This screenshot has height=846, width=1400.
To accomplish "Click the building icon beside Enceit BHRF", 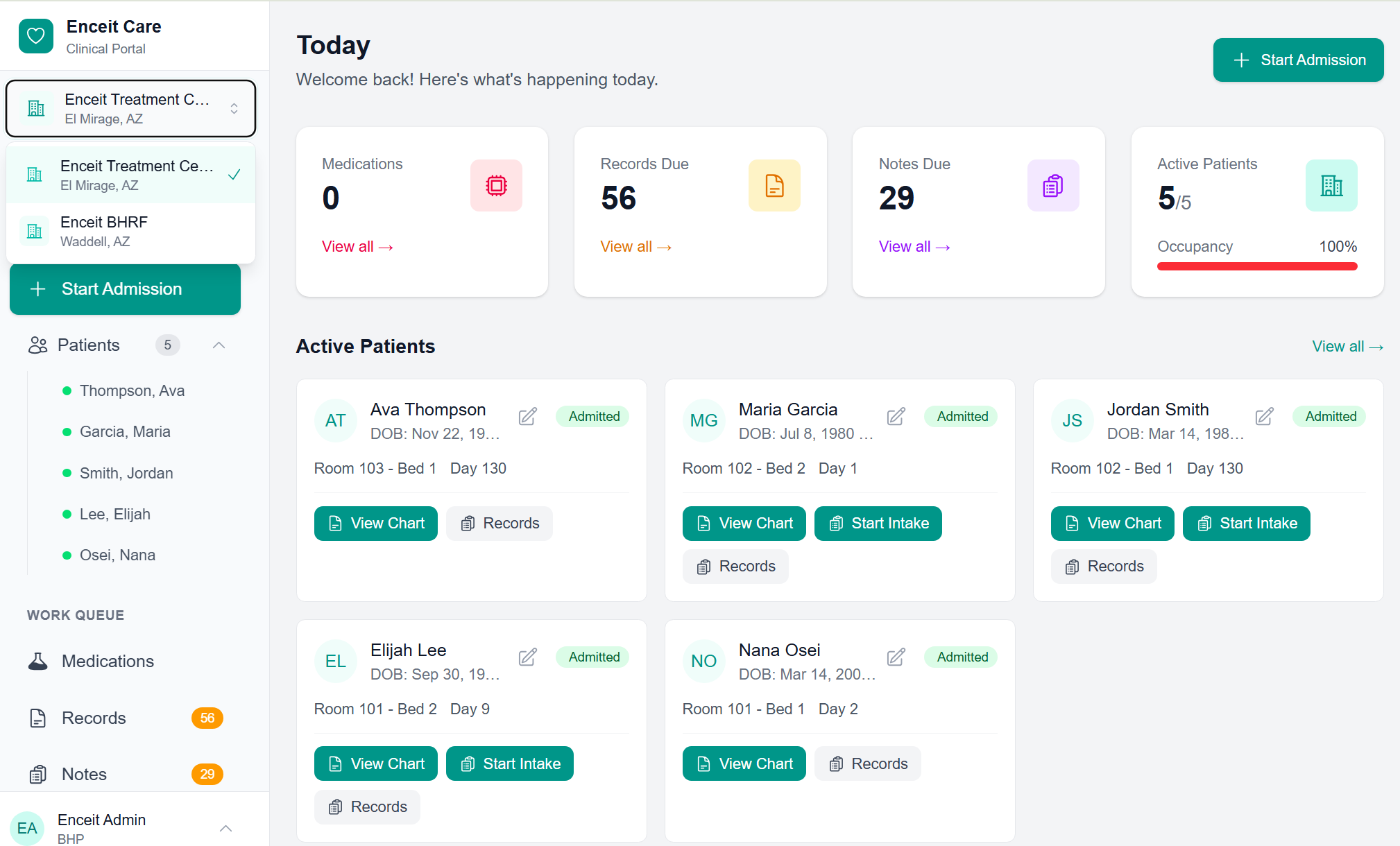I will [34, 231].
